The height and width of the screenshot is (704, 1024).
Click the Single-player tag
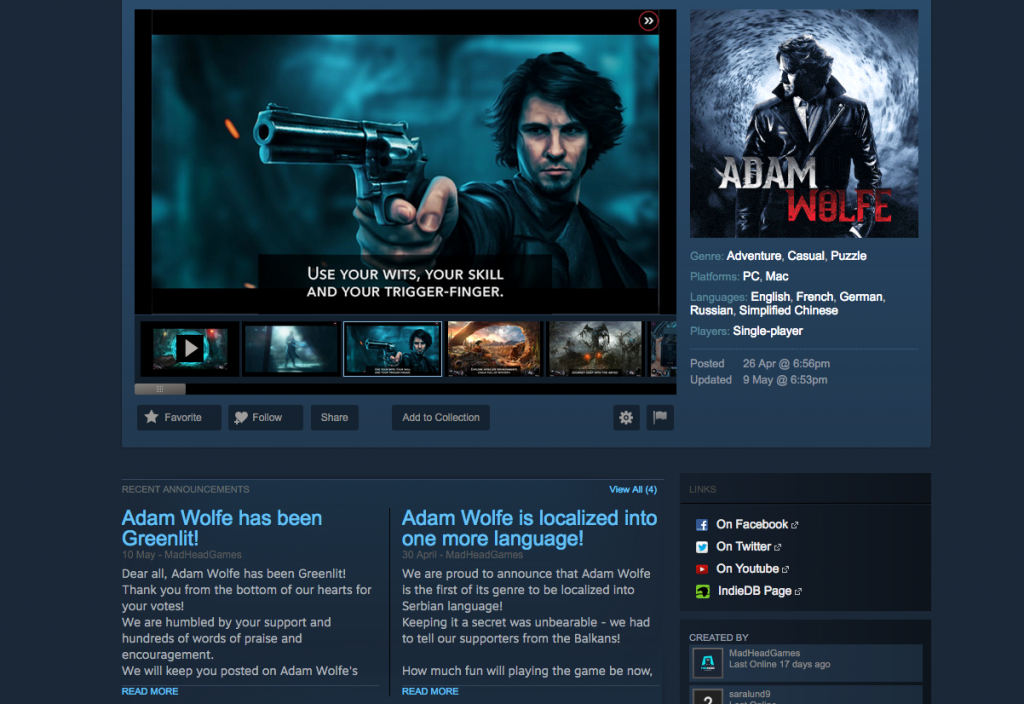(767, 331)
